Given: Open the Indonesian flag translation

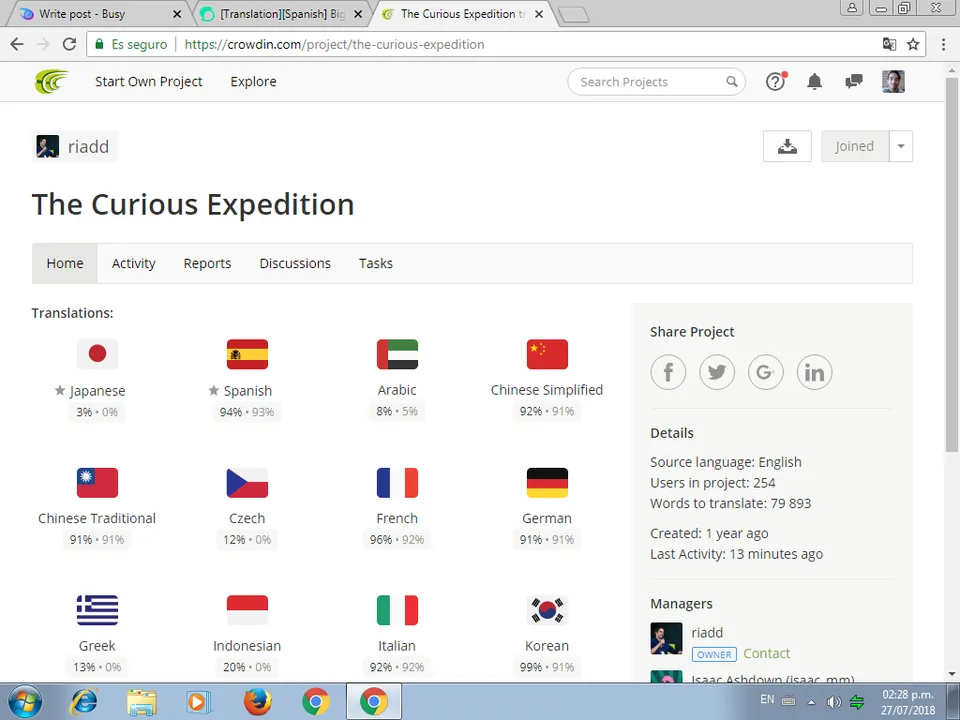Looking at the screenshot, I should point(247,610).
